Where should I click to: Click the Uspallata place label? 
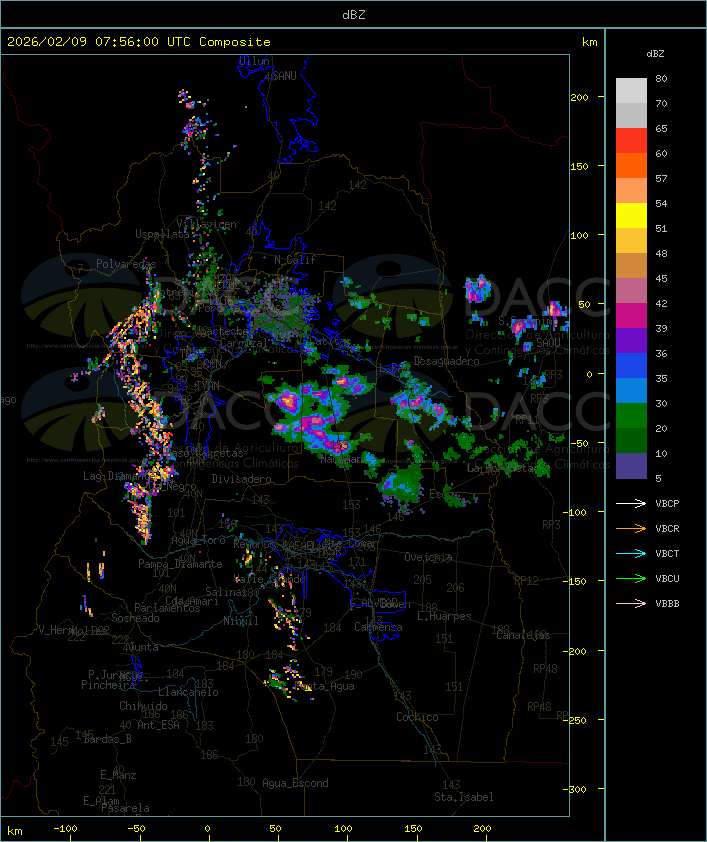[162, 234]
